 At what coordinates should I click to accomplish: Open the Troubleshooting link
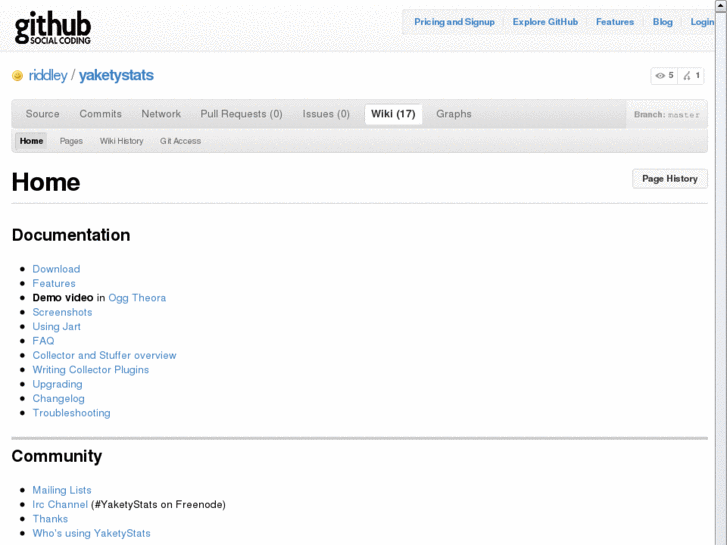[71, 413]
